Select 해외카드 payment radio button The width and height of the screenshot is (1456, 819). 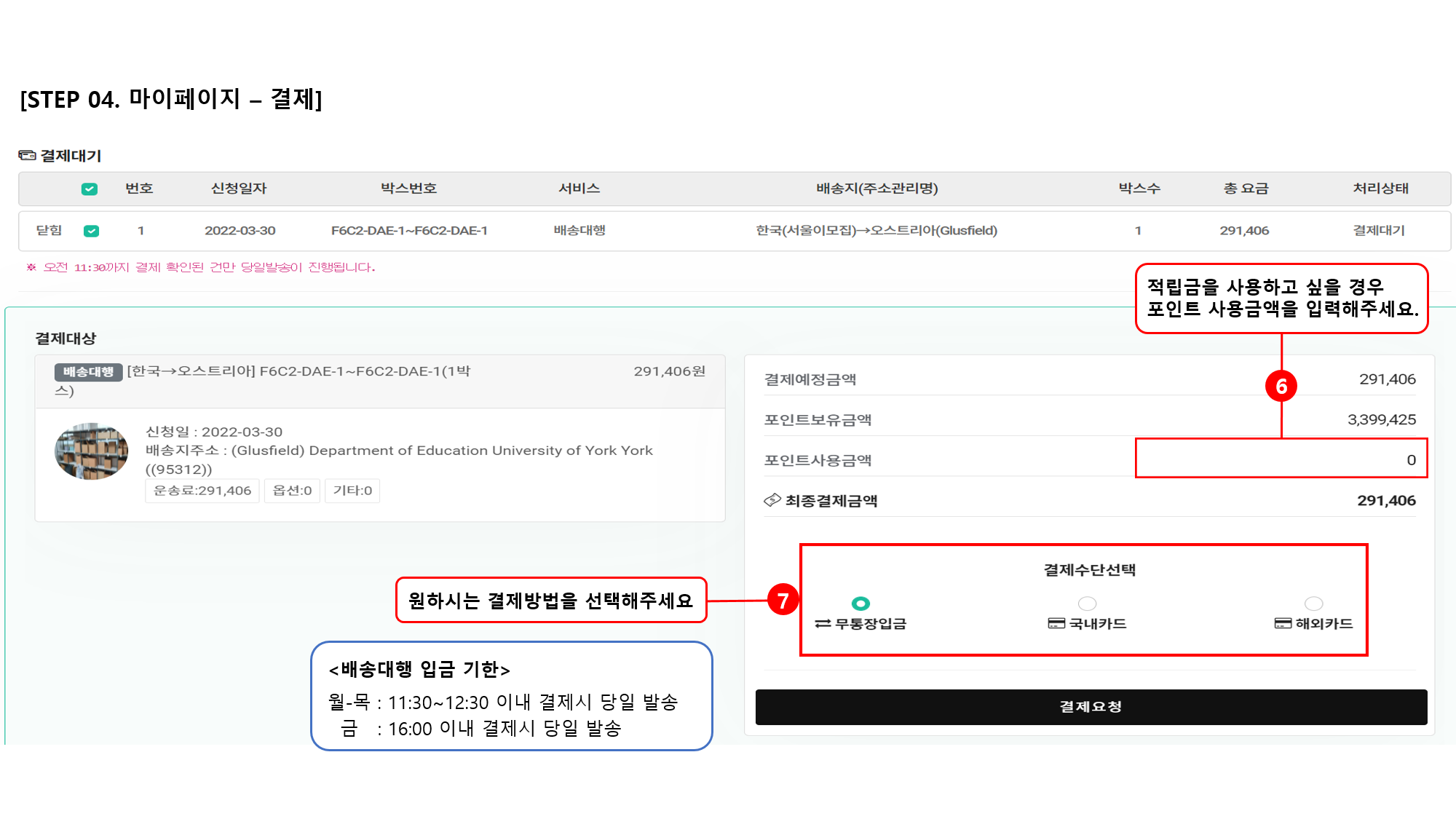pos(1313,604)
